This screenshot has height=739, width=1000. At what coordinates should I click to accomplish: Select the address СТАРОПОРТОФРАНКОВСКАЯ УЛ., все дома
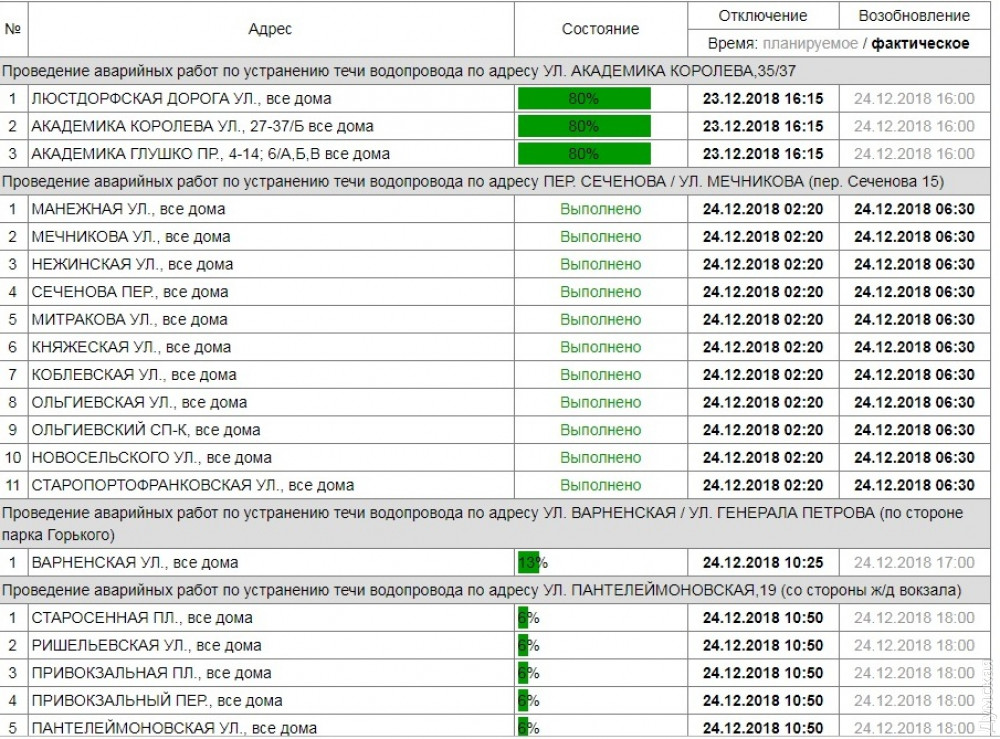click(192, 485)
